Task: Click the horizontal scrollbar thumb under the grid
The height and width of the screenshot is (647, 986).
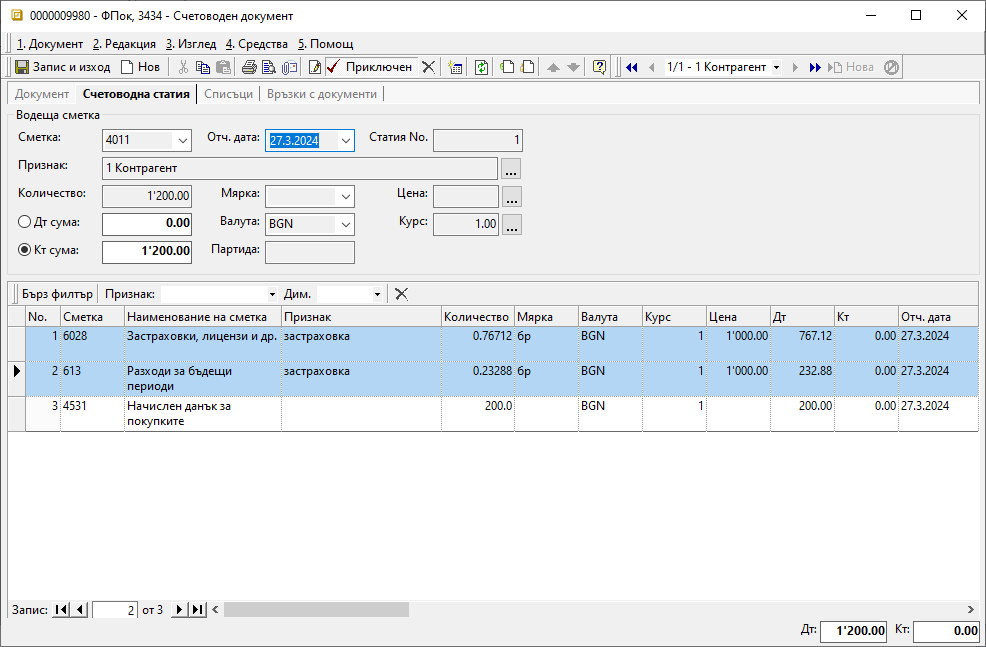Action: click(316, 609)
